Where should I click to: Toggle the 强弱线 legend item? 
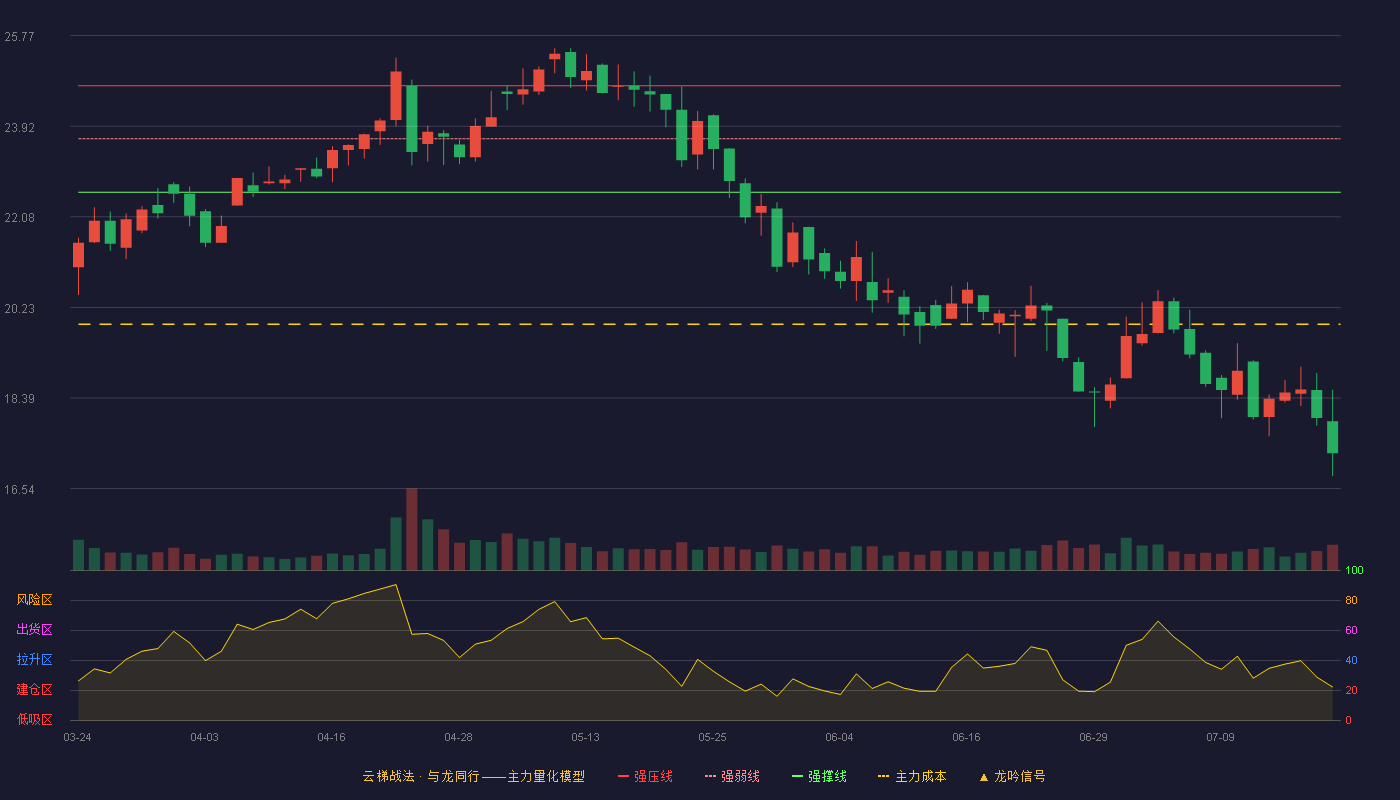[x=732, y=776]
